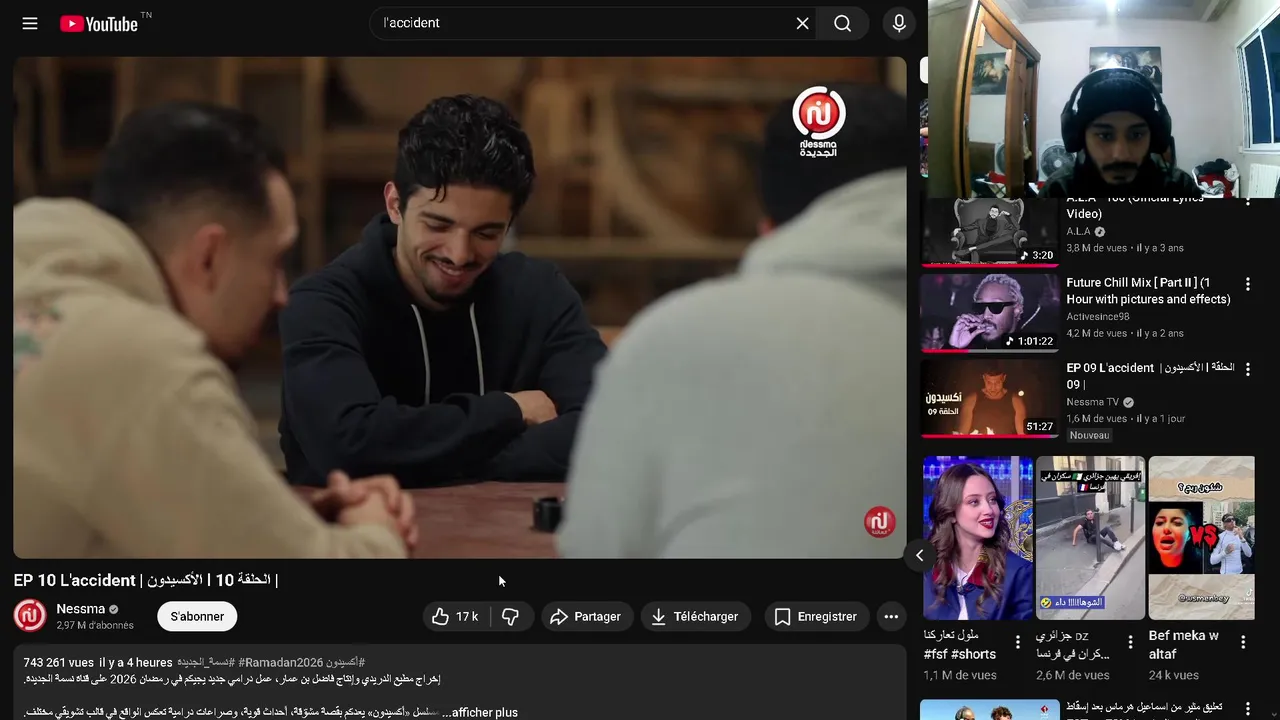
Task: Pause the playing video by clicking it
Action: click(x=460, y=307)
